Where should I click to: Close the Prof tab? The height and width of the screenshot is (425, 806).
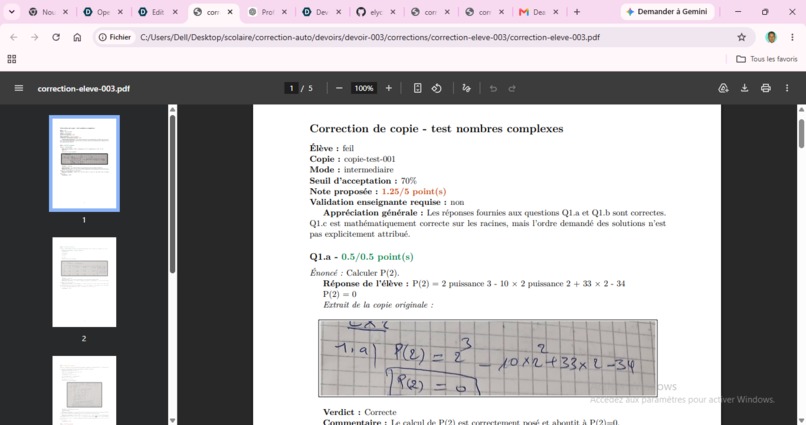(284, 12)
